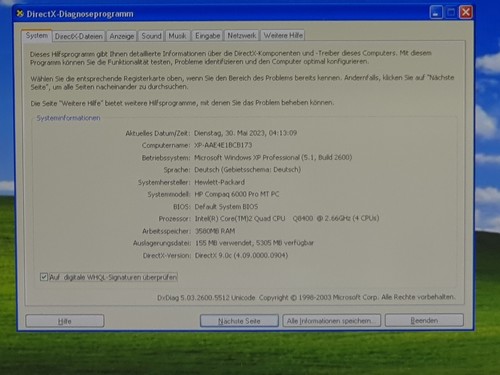Click the Hewlett-Packard manufacturer value

(x=219, y=182)
